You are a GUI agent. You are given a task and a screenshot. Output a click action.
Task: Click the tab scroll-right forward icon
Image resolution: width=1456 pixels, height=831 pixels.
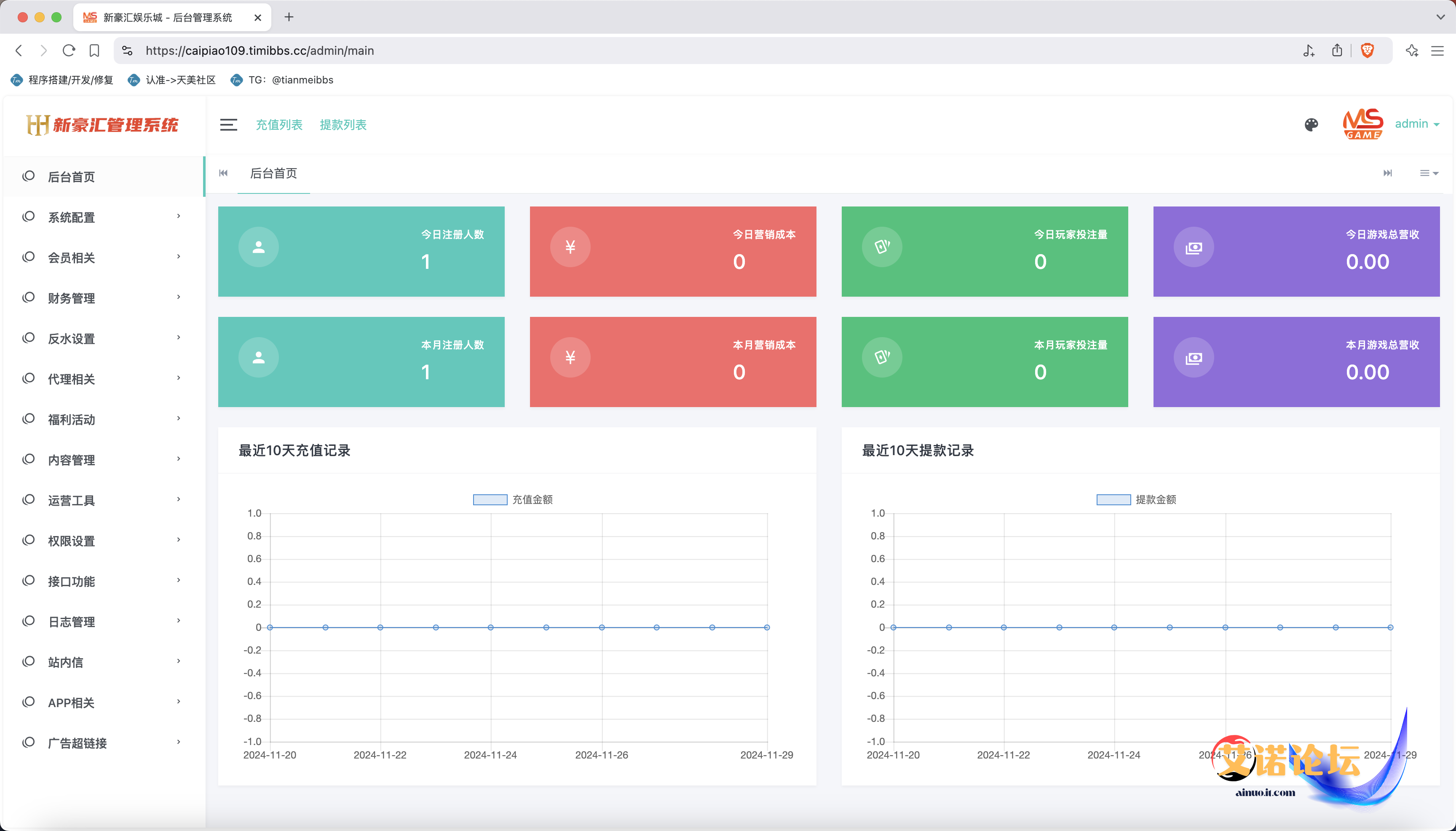coord(1387,173)
